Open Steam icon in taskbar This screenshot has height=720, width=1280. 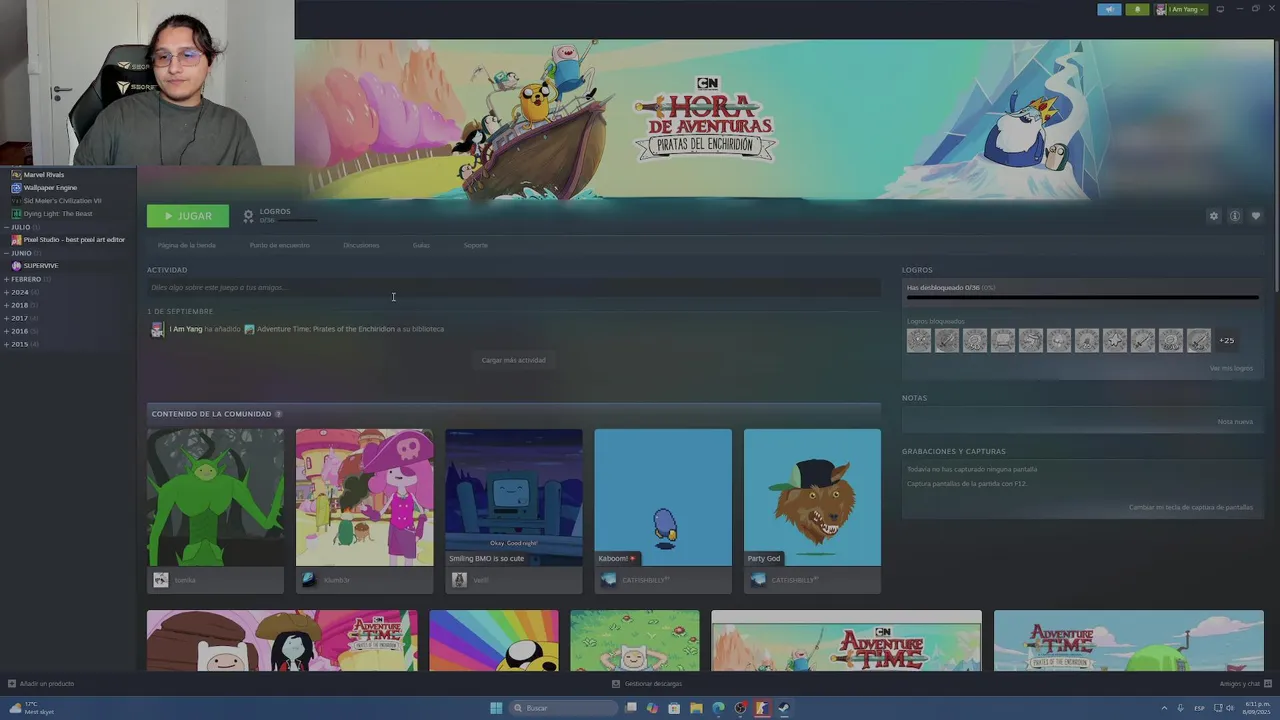coord(784,708)
